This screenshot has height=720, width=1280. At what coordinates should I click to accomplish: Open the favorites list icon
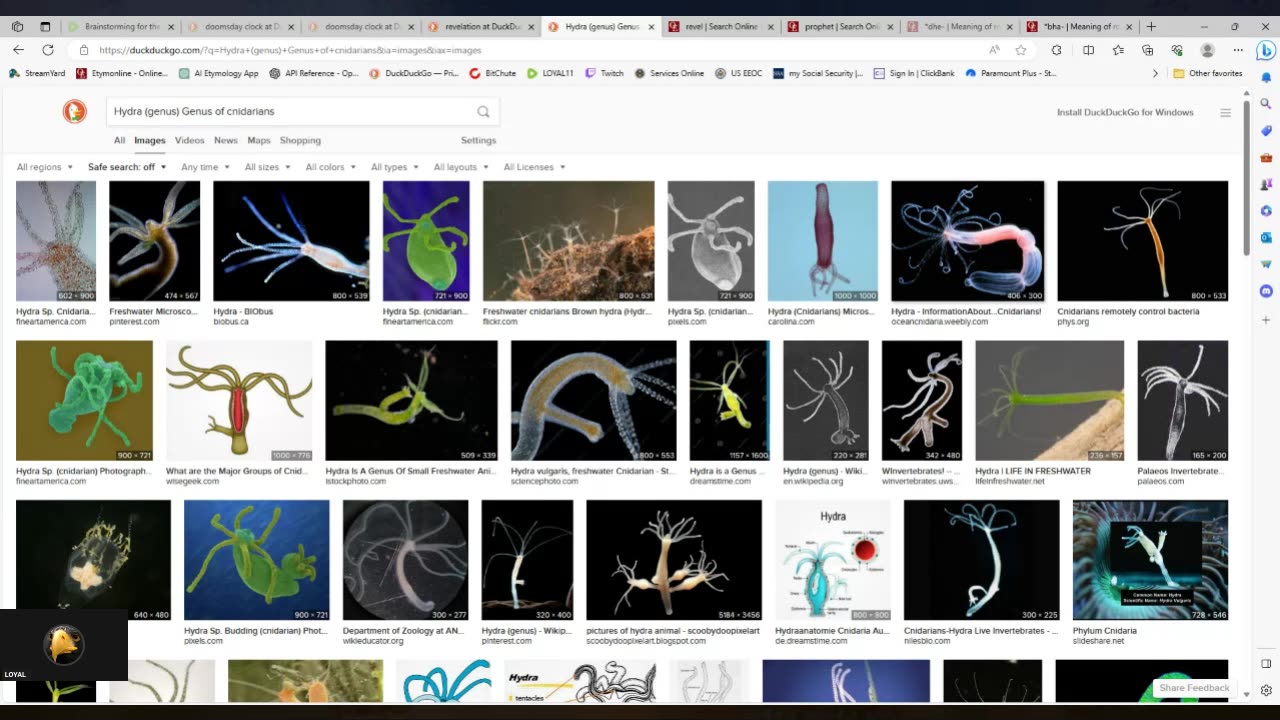pos(1118,50)
